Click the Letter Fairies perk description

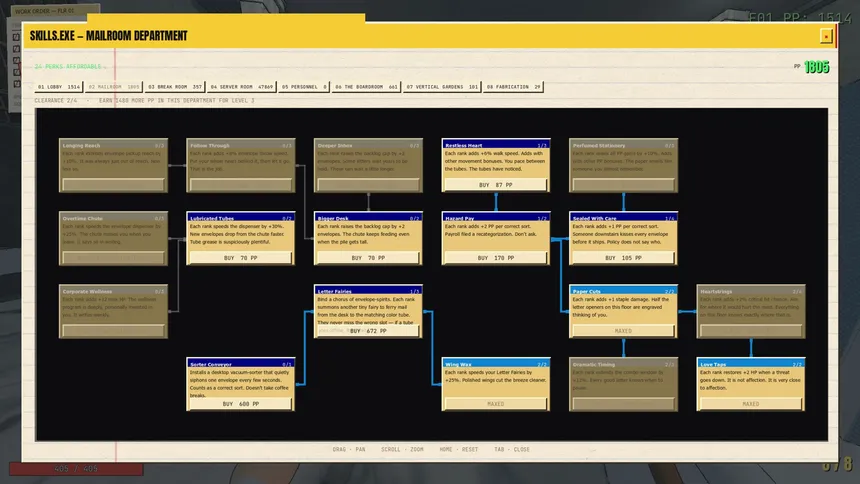(366, 311)
